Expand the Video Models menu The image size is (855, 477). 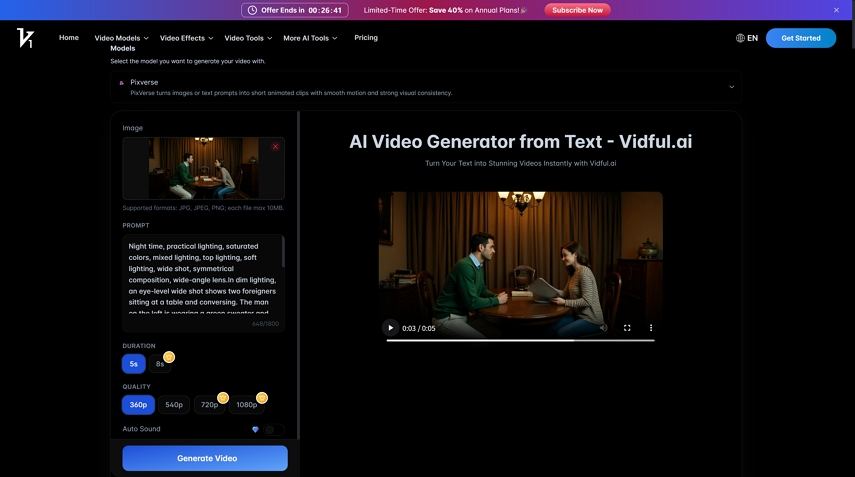coord(122,38)
